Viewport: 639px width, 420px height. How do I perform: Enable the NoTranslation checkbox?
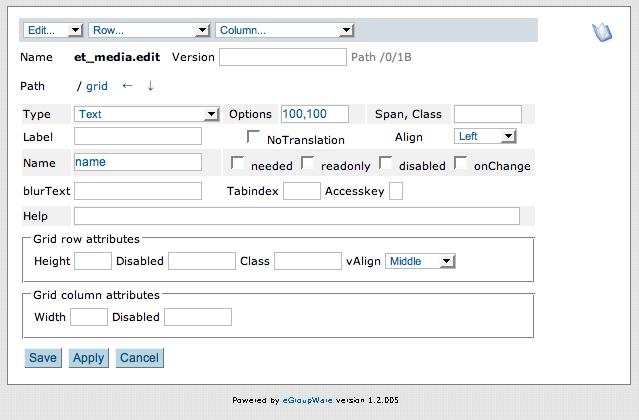point(253,136)
